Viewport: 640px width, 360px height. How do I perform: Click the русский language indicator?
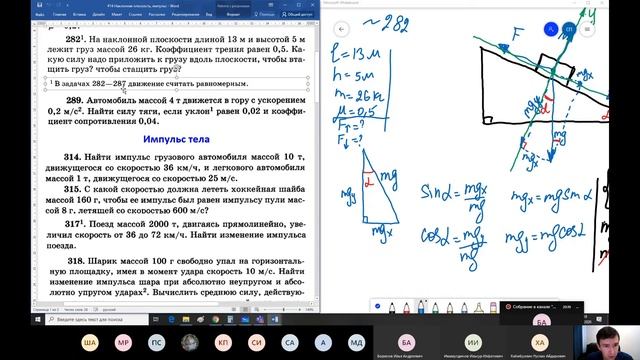coord(109,310)
